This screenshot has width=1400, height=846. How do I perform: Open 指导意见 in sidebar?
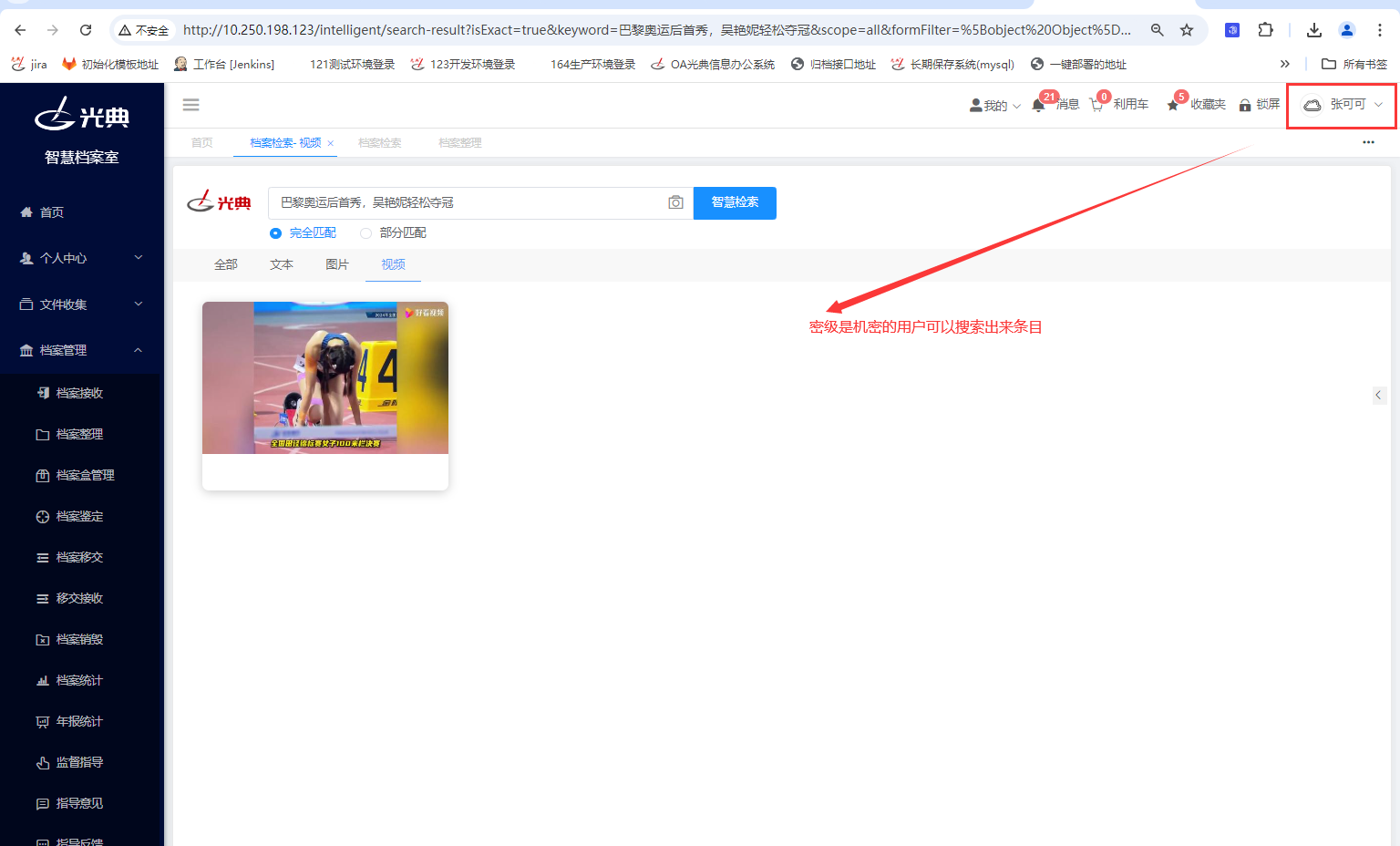(x=79, y=803)
